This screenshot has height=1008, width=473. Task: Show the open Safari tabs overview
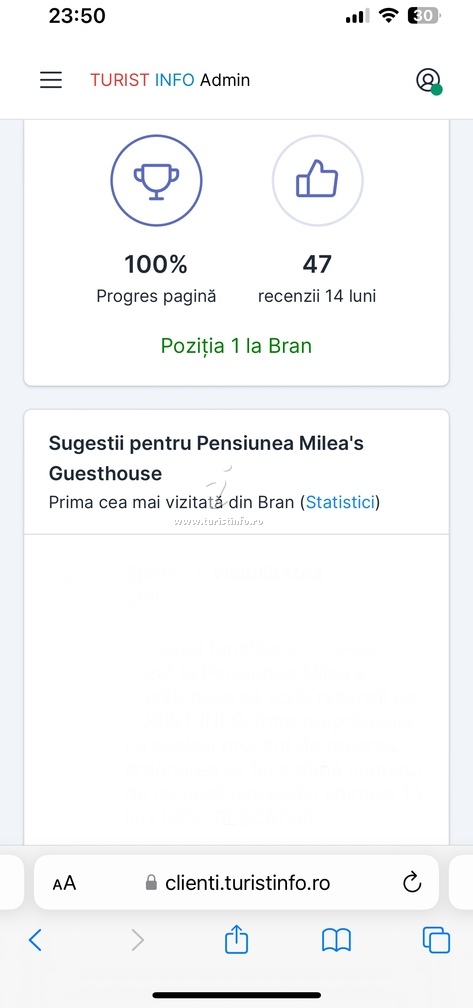pyautogui.click(x=436, y=940)
